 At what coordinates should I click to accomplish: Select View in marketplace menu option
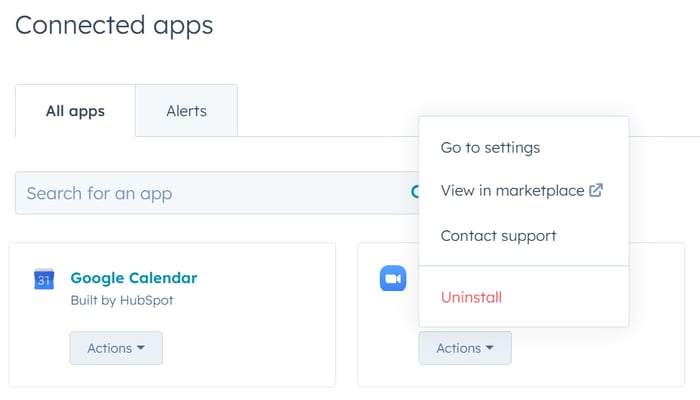(511, 190)
